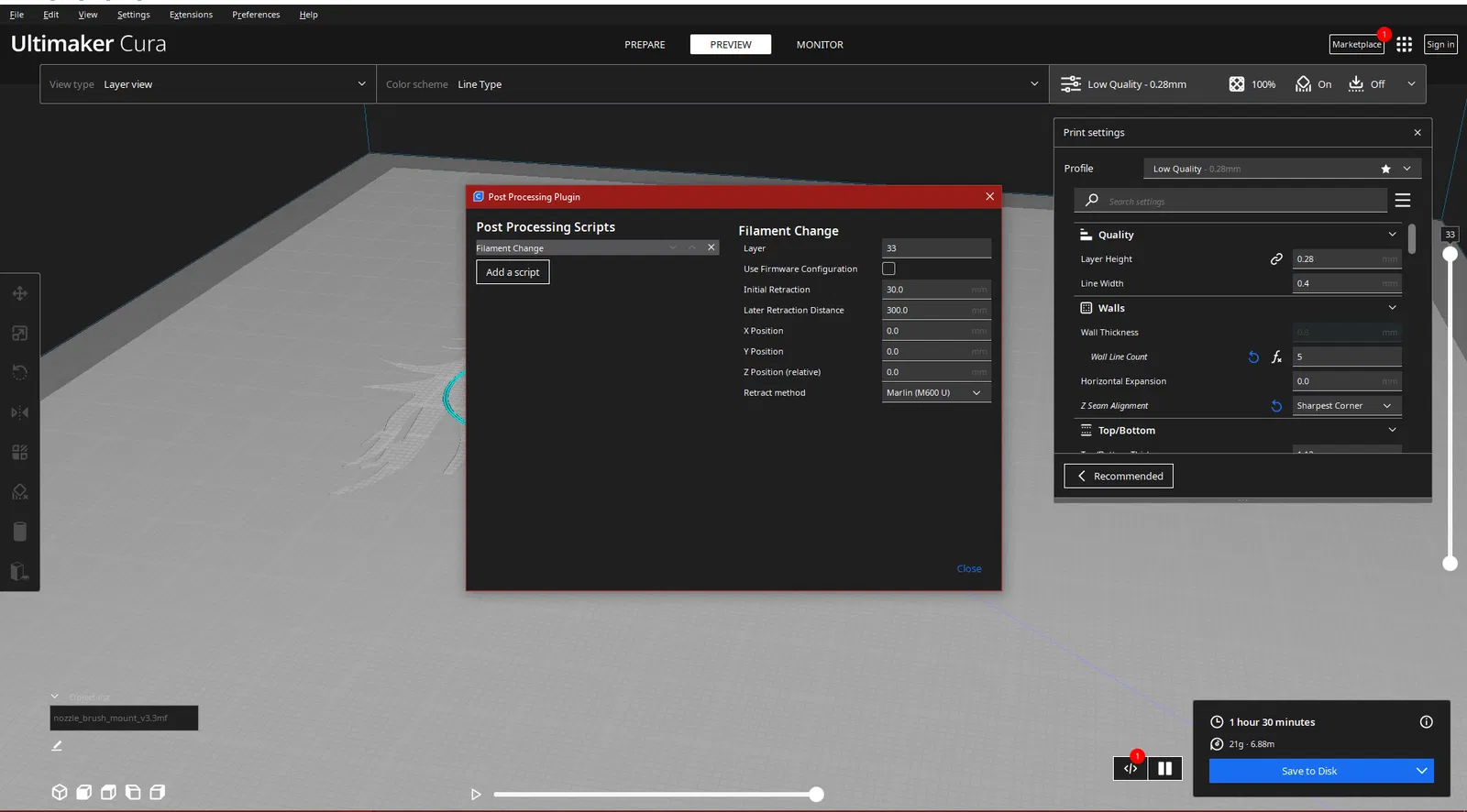Image resolution: width=1467 pixels, height=812 pixels.
Task: Open the Settings menu
Action: [x=134, y=15]
